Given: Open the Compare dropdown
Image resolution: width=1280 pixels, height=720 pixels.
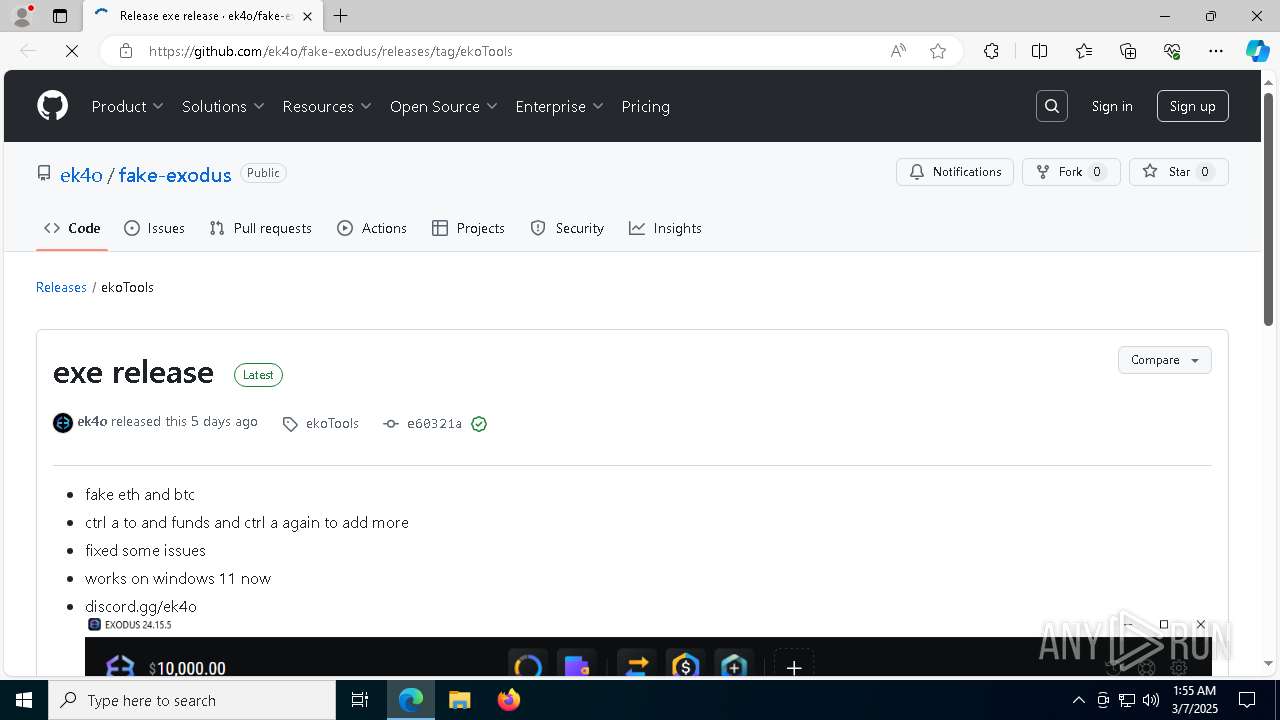Looking at the screenshot, I should pyautogui.click(x=1165, y=360).
